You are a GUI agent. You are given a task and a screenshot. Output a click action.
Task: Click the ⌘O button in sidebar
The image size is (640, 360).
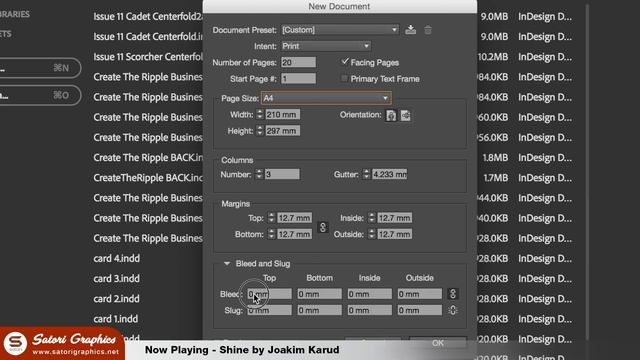(x=40, y=95)
